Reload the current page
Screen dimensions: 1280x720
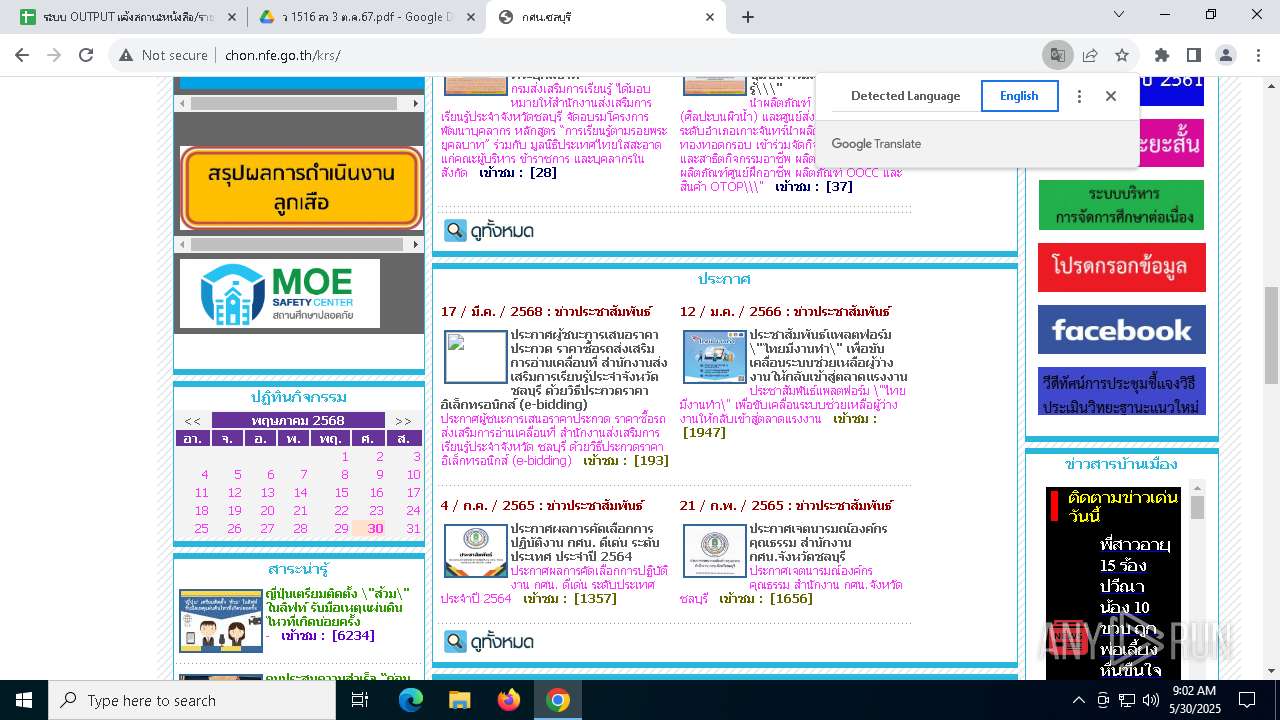tap(86, 55)
